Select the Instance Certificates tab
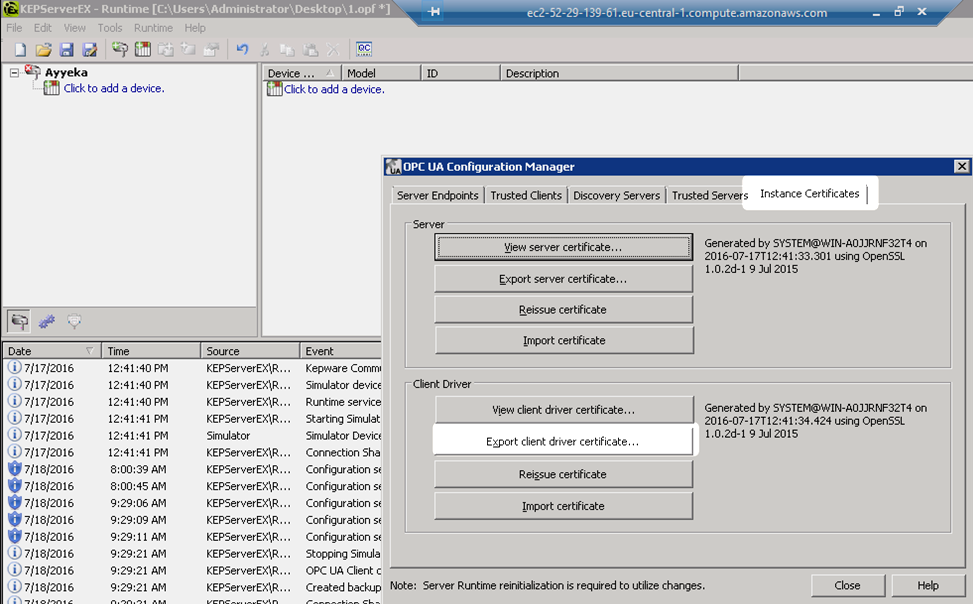Image resolution: width=973 pixels, height=604 pixels. [810, 194]
